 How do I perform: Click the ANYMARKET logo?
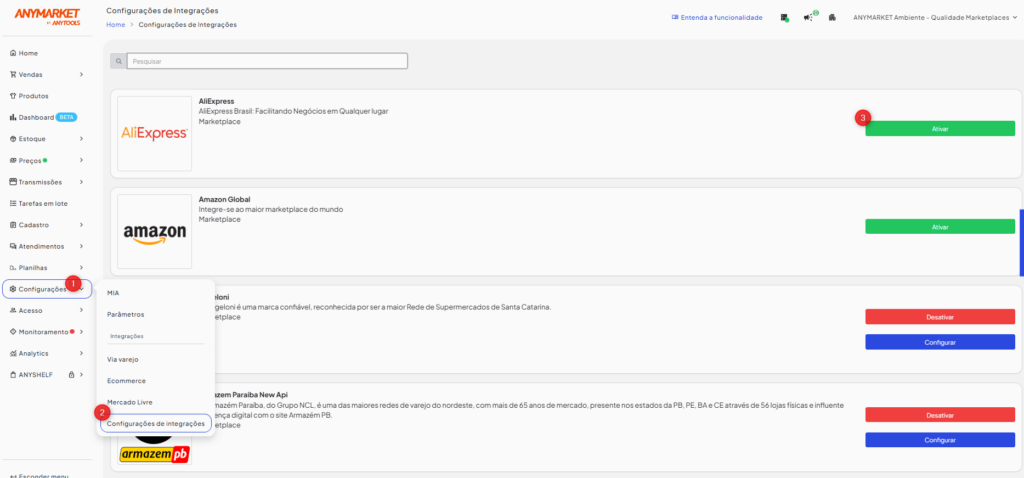pyautogui.click(x=46, y=15)
